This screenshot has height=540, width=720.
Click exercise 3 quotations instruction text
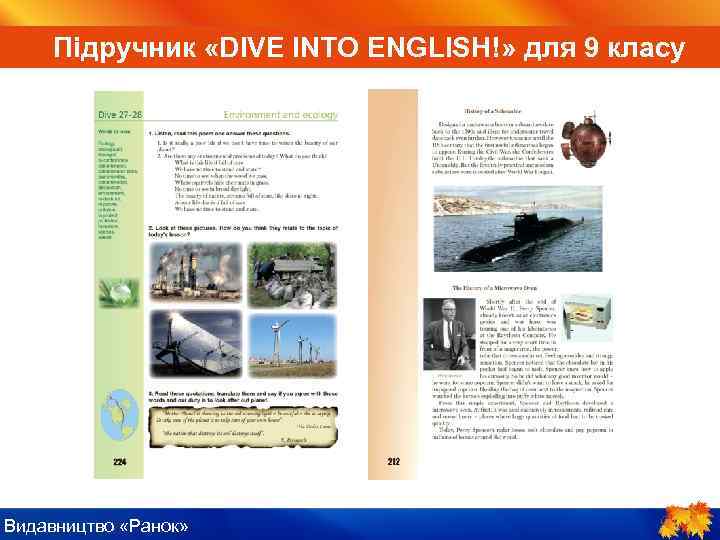243,397
